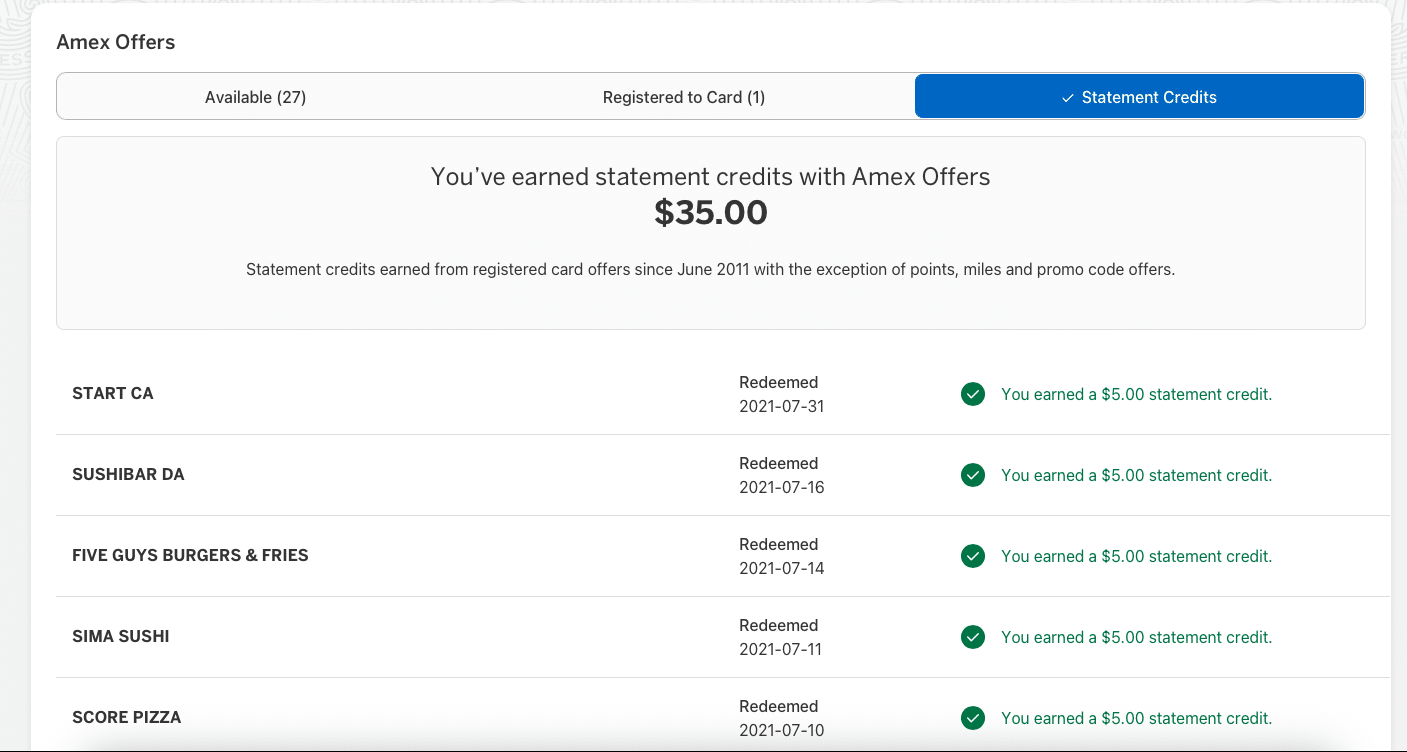This screenshot has height=752, width=1407.
Task: Click SIMA SUSHI's $5.00 statement credit message
Action: coord(1137,637)
